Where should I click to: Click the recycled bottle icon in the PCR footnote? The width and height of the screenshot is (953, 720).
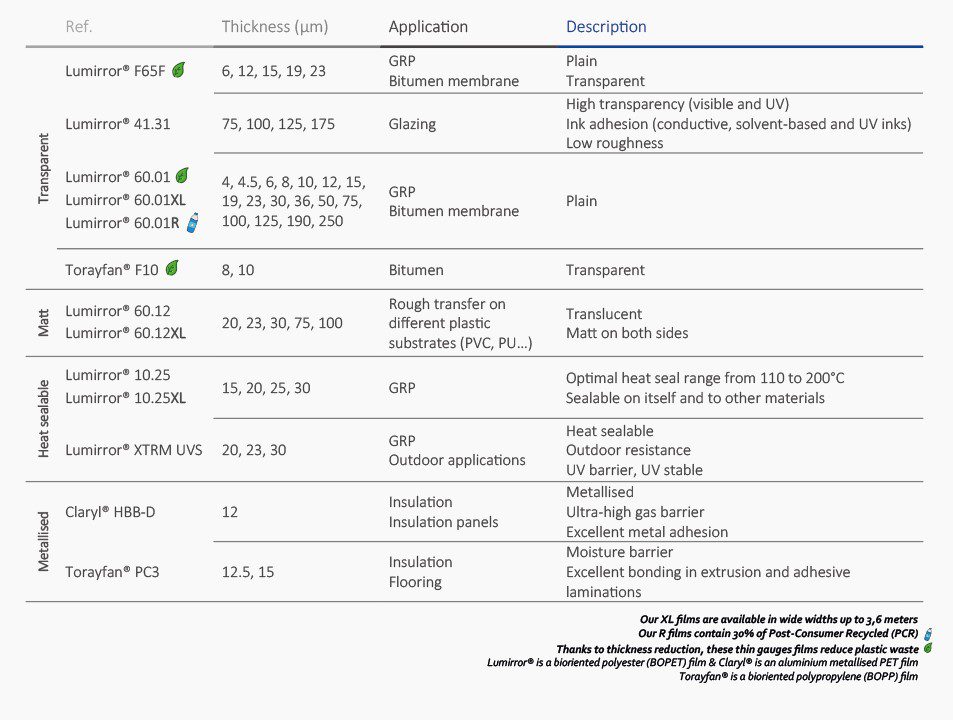tap(928, 634)
